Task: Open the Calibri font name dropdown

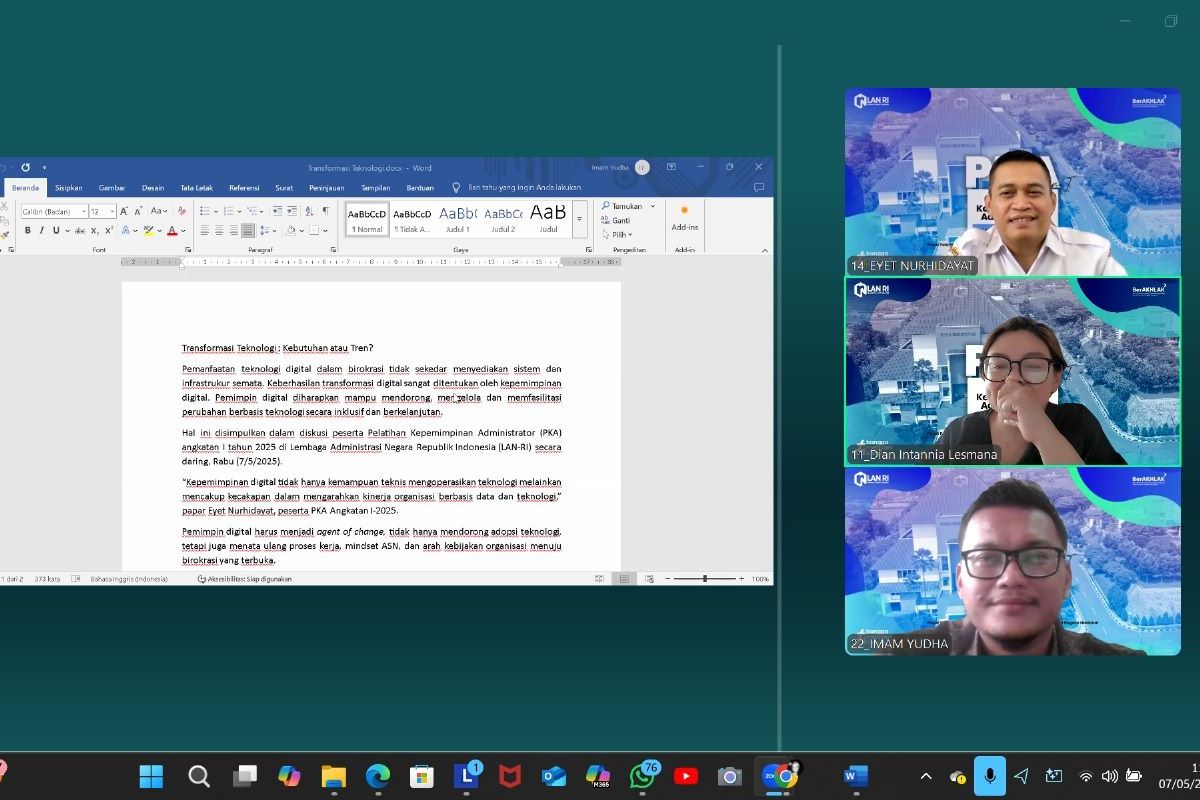Action: click(84, 212)
